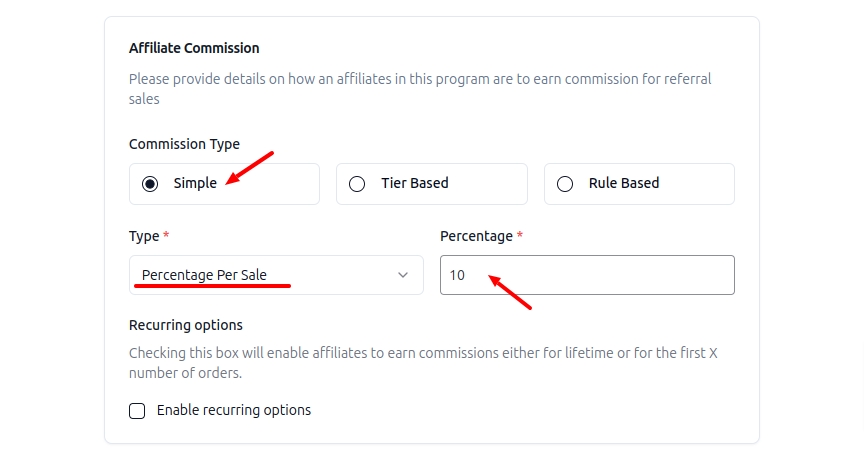Click the 'Commission Type' label
This screenshot has width=864, height=458.
click(x=184, y=144)
